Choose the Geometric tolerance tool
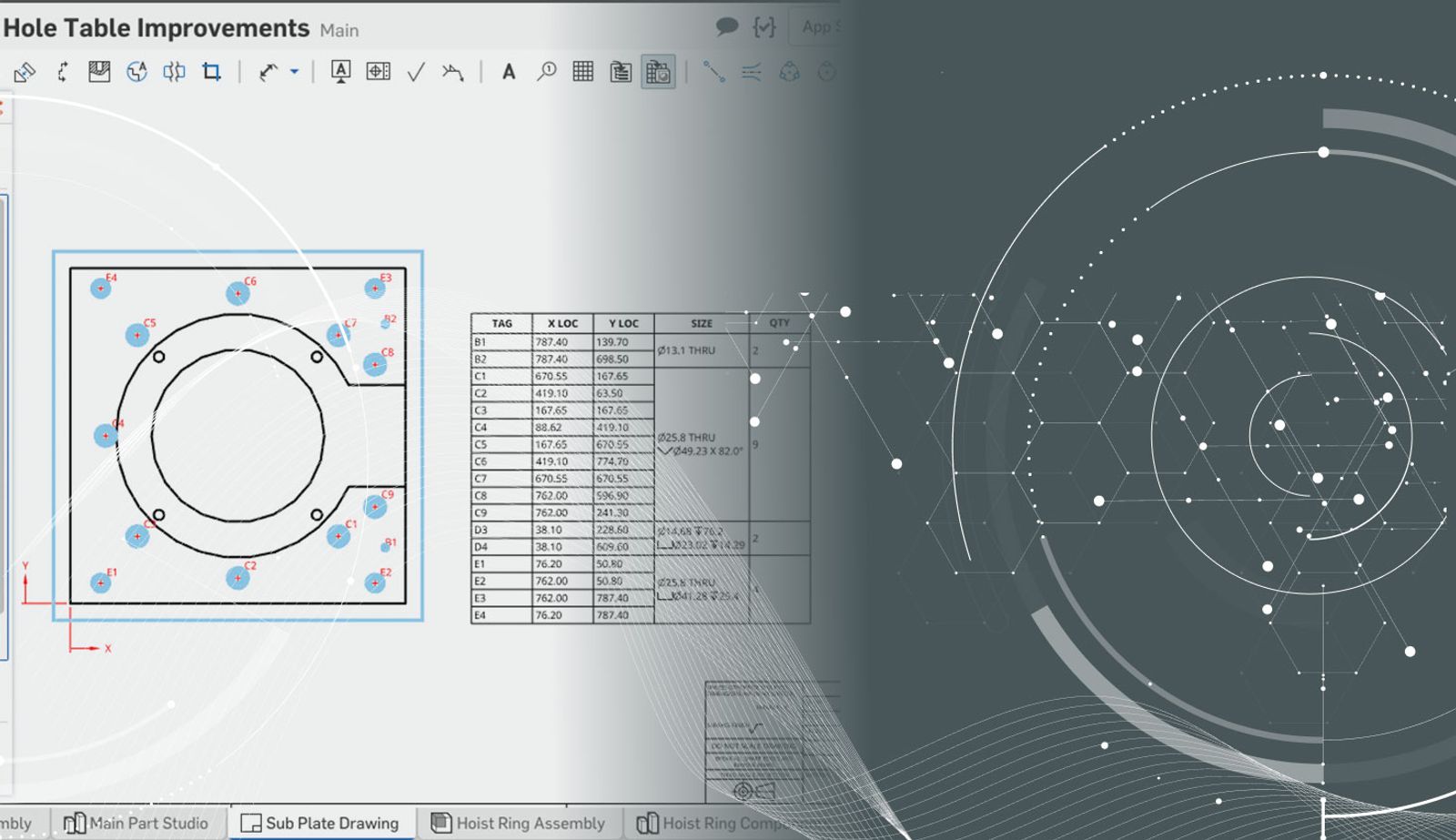This screenshot has height=840, width=1456. [x=378, y=72]
